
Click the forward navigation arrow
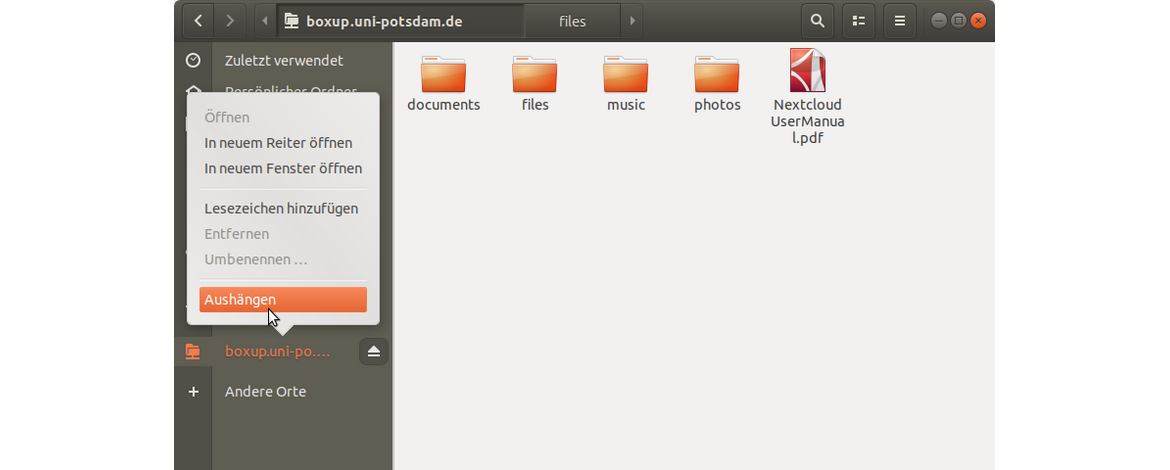coord(231,20)
